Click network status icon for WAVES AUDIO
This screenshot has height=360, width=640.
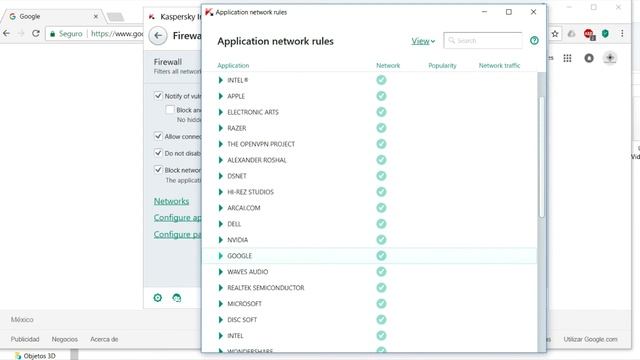(x=381, y=271)
